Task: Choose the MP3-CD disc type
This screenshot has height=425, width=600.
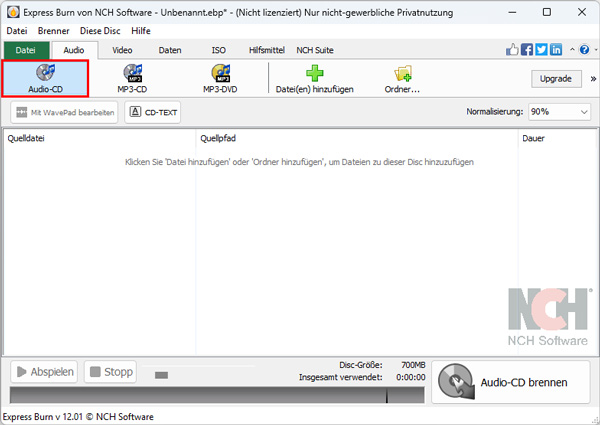Action: coord(132,78)
